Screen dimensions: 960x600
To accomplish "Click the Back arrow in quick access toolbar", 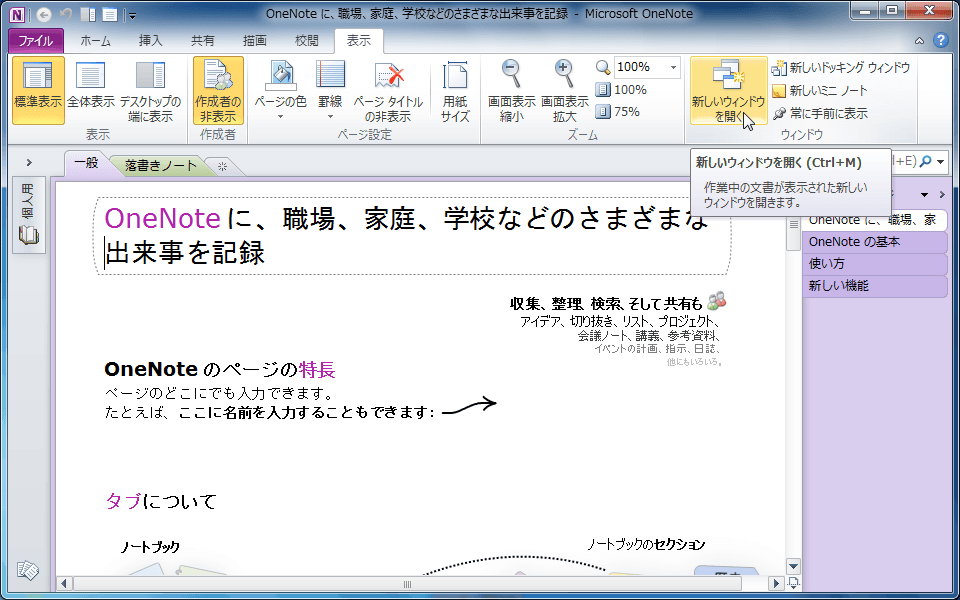I will coord(43,14).
